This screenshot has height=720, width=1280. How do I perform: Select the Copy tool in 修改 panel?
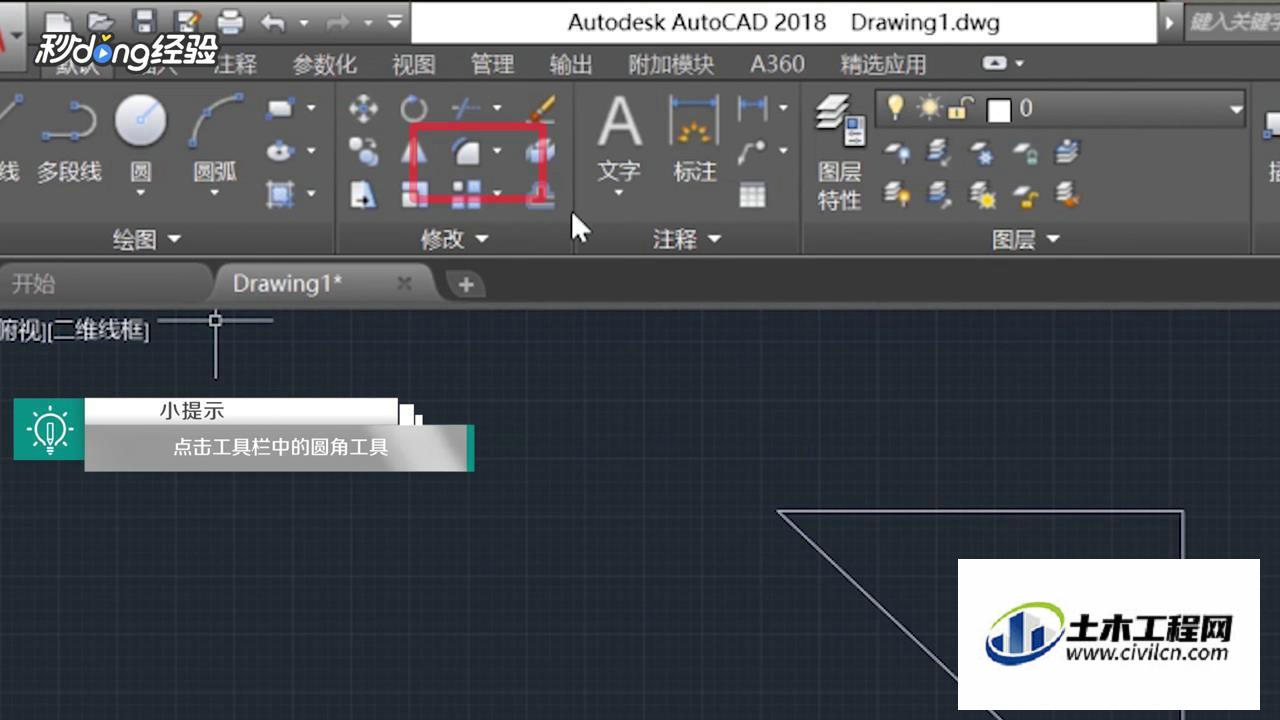[x=363, y=152]
